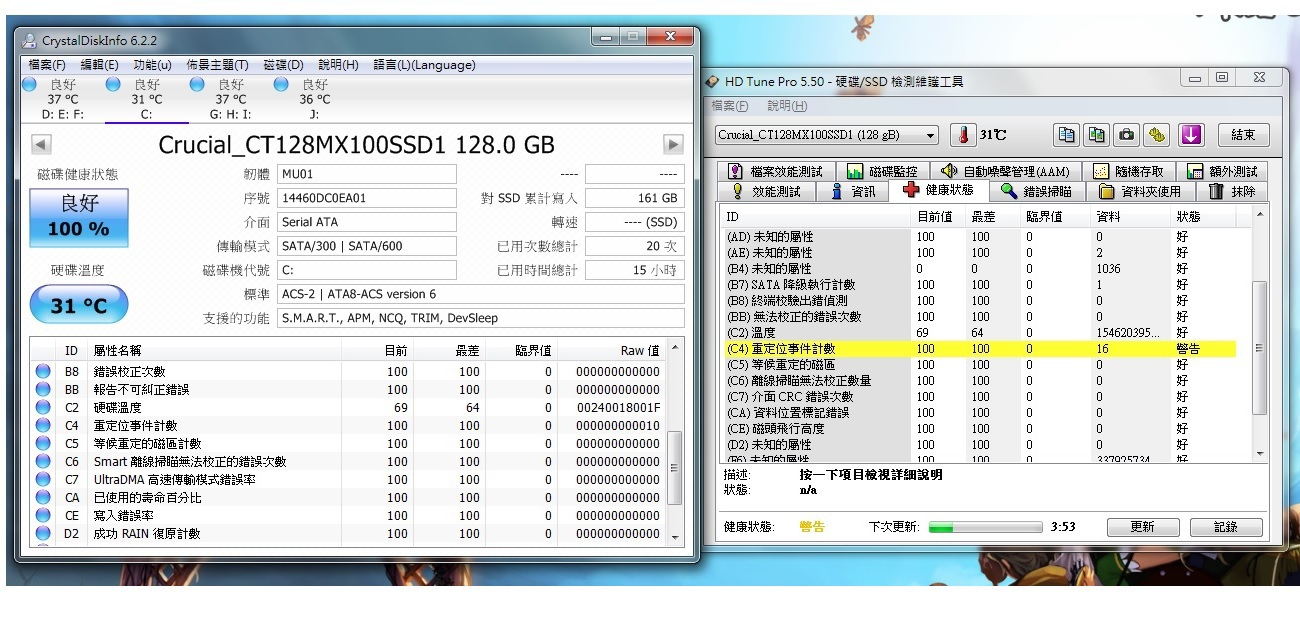This screenshot has height=630, width=1300.
Task: Open 資料夾使用 tab
Action: pyautogui.click(x=1140, y=191)
